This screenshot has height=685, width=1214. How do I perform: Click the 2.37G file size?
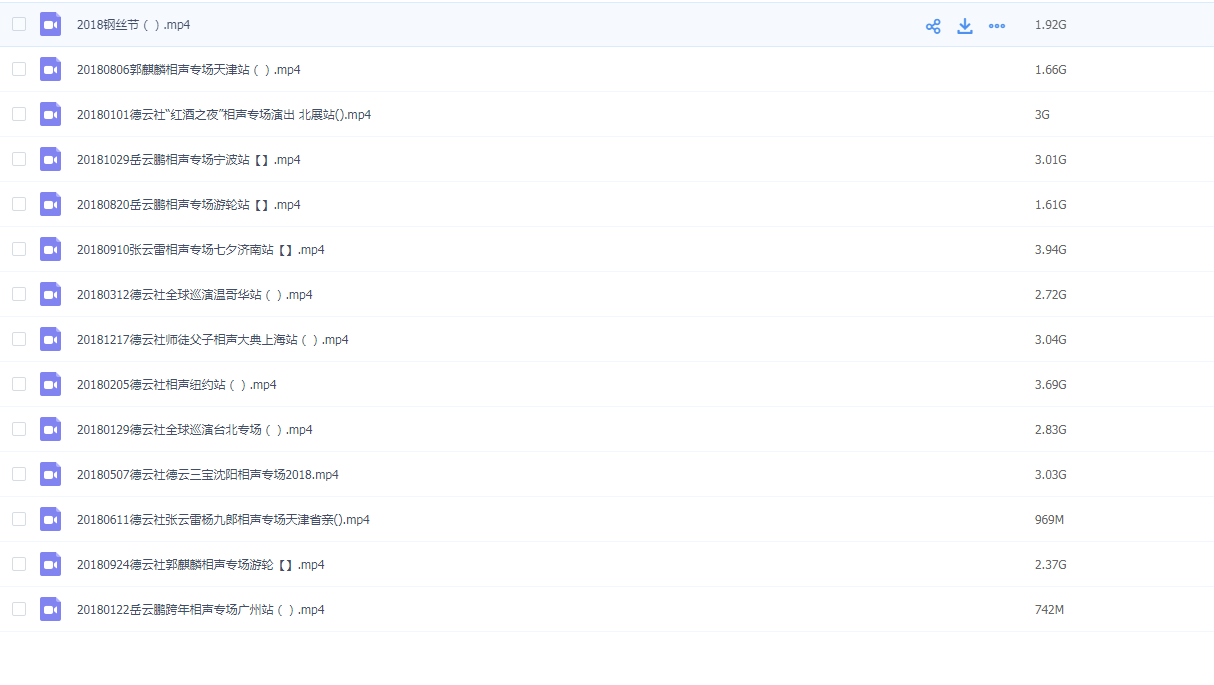1051,565
